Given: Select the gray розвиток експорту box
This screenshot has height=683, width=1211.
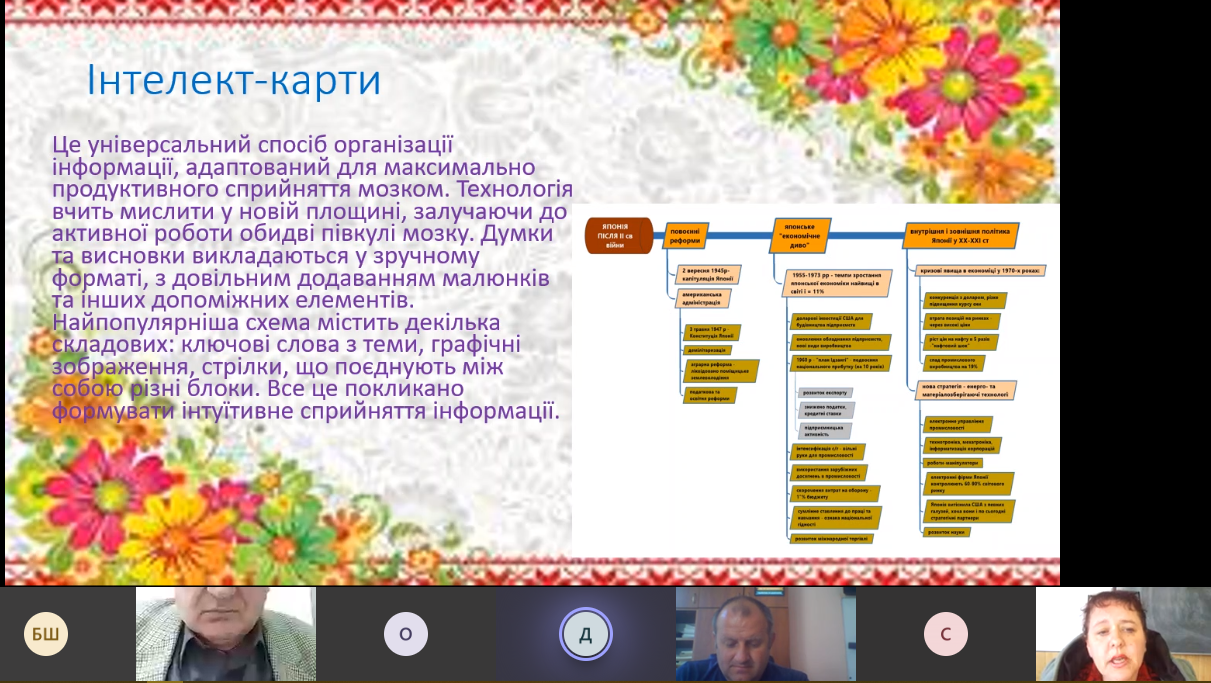Looking at the screenshot, I should click(827, 393).
